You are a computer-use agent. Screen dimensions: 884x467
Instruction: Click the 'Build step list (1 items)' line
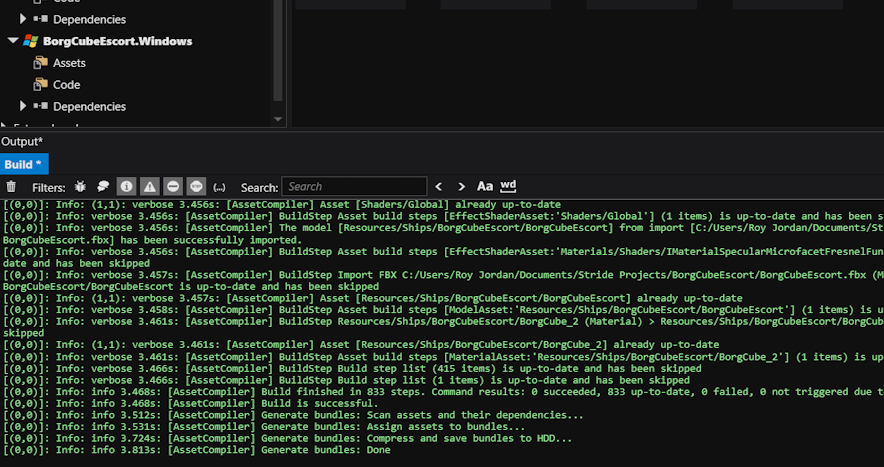(x=346, y=380)
